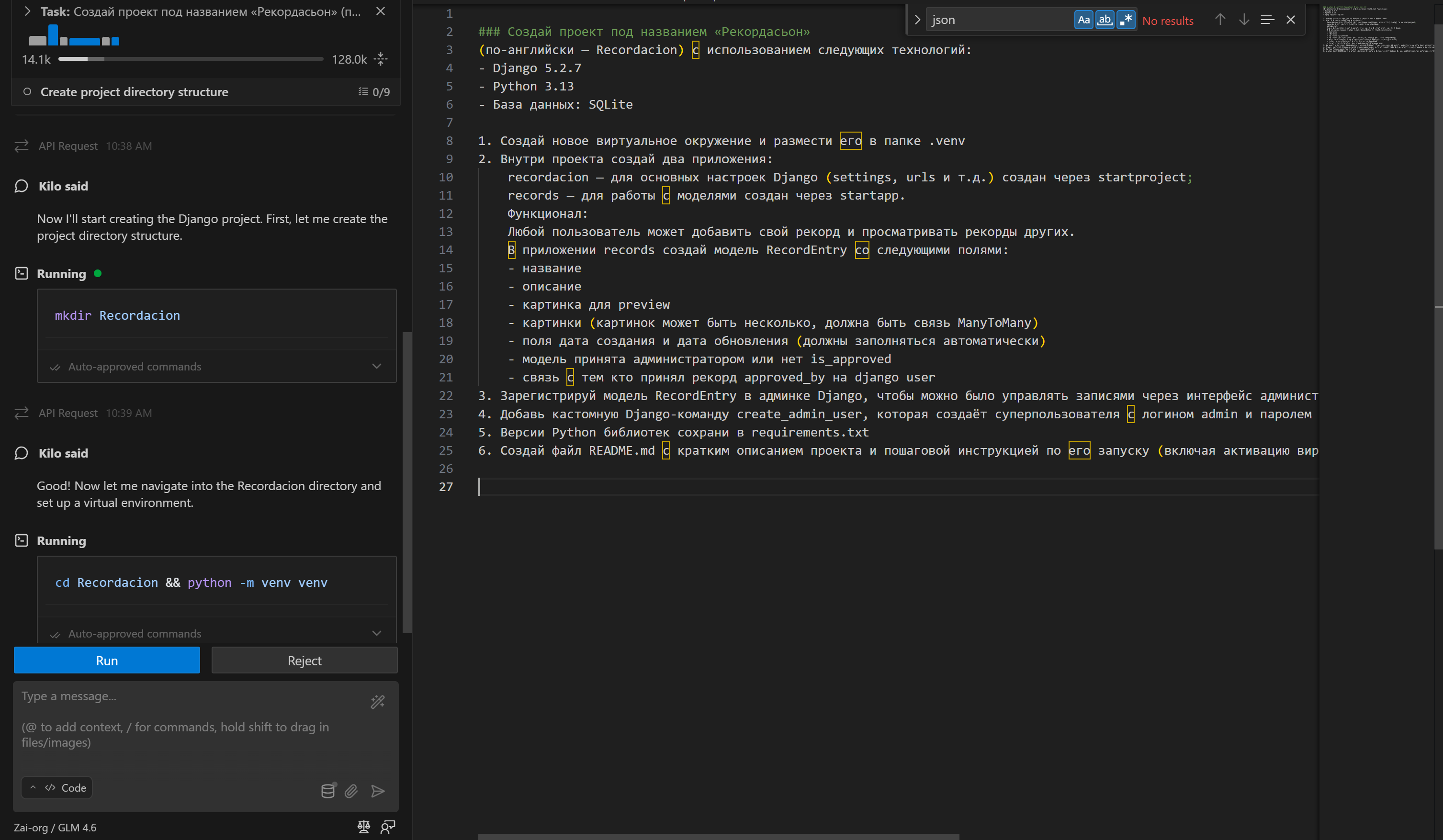Open the Zai-org / GLM 4.6 model selector
The height and width of the screenshot is (840, 1443).
(x=55, y=828)
